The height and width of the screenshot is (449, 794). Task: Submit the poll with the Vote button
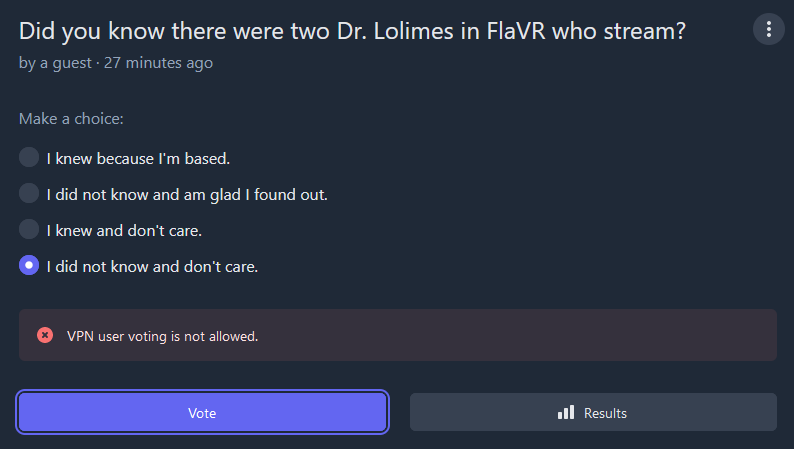[x=202, y=412]
